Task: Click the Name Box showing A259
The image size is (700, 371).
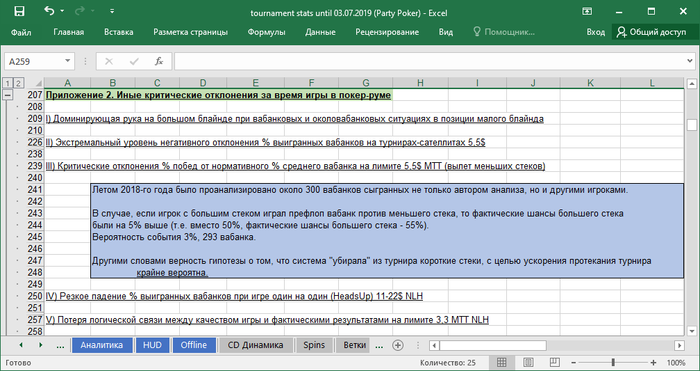Action: tap(34, 62)
